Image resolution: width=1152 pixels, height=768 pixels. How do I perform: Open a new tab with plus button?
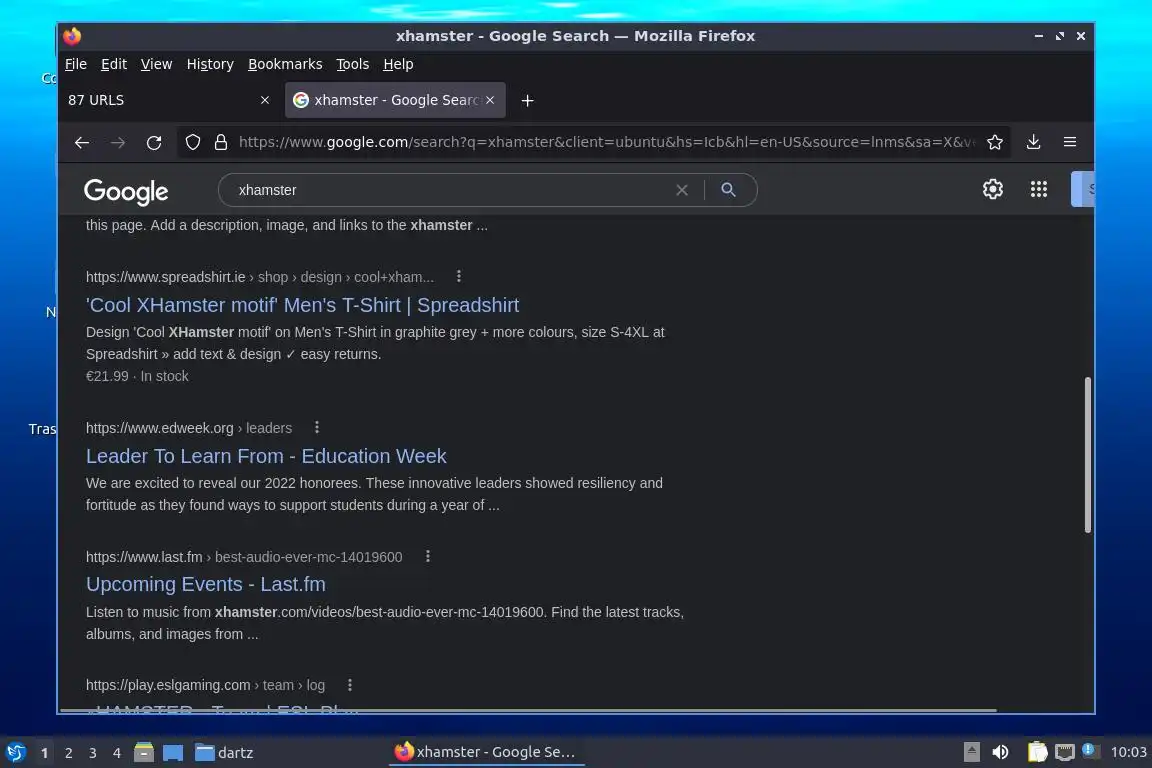click(528, 101)
